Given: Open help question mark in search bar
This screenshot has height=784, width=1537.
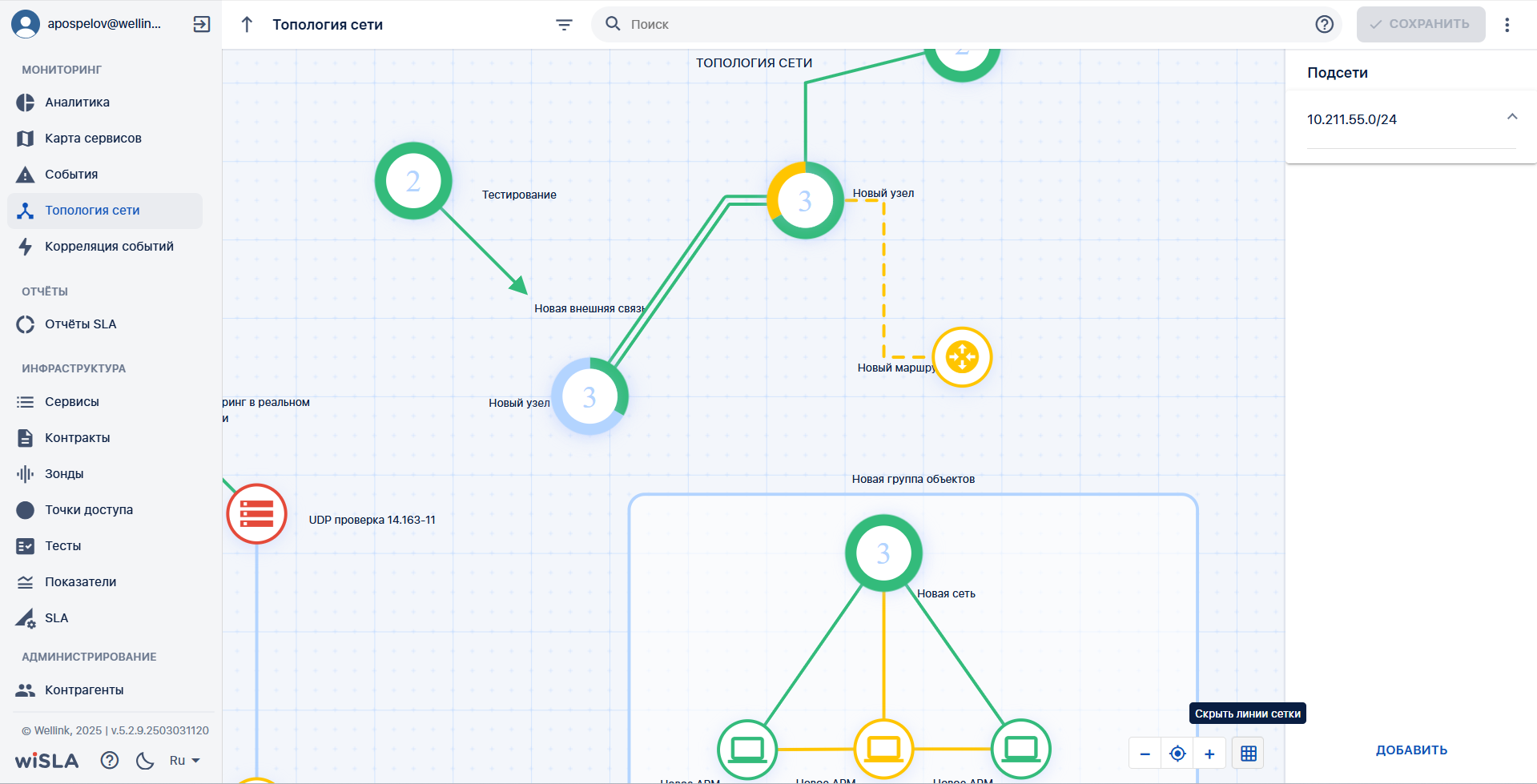Looking at the screenshot, I should pyautogui.click(x=1325, y=24).
